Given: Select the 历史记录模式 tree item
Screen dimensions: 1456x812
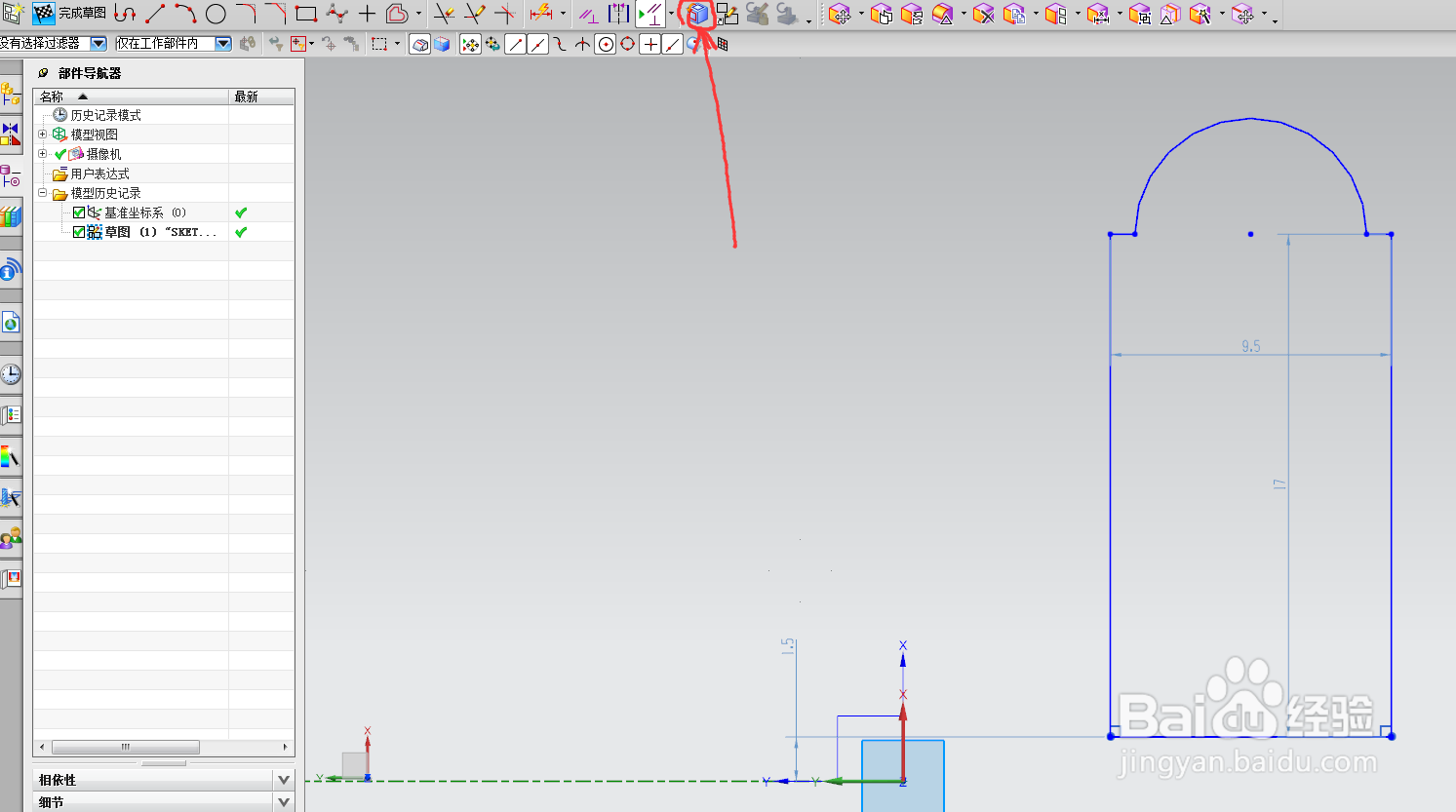Looking at the screenshot, I should coord(105,115).
